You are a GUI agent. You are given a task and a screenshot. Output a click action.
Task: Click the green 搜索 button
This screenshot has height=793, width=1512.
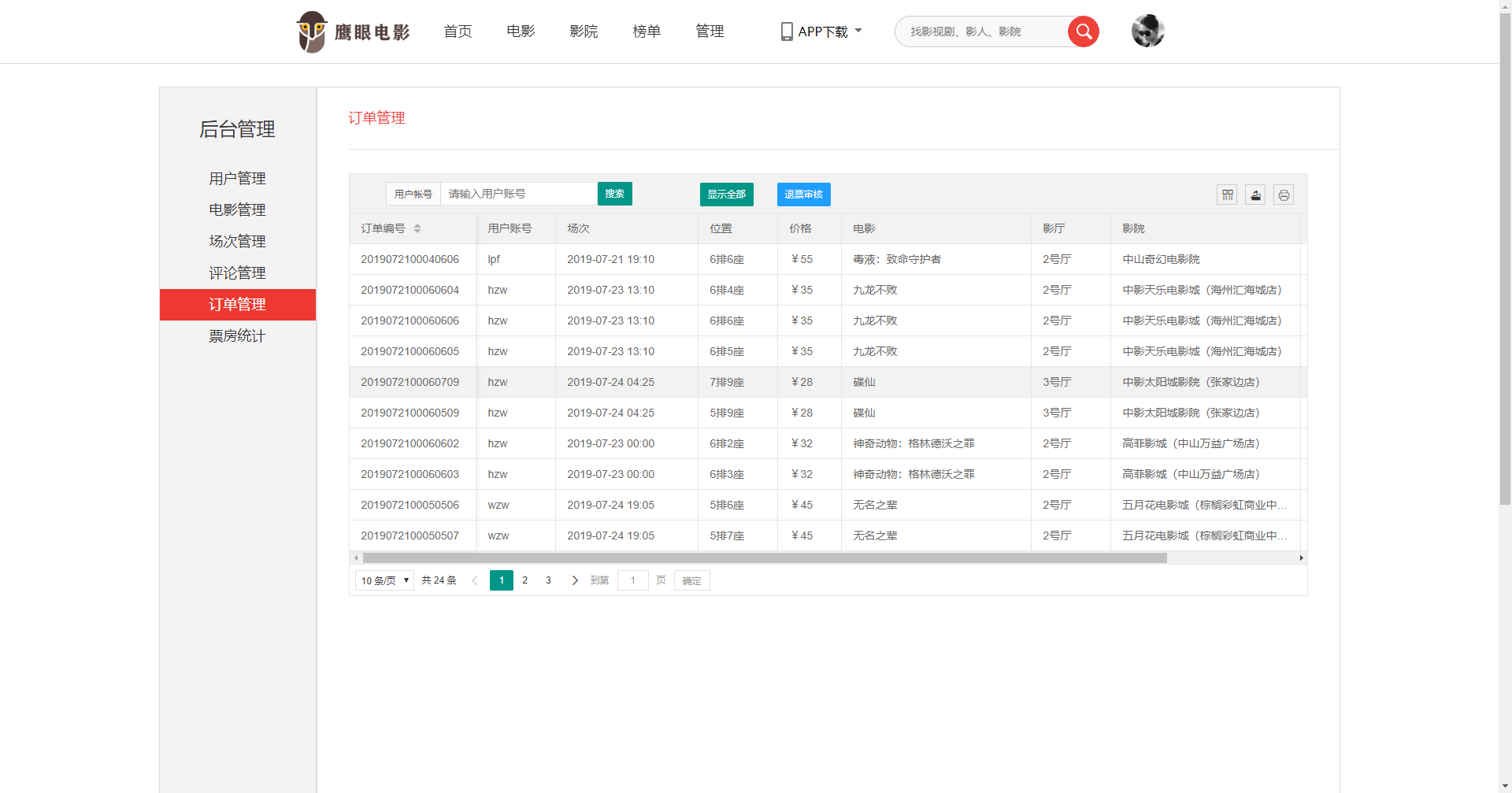pyautogui.click(x=614, y=194)
